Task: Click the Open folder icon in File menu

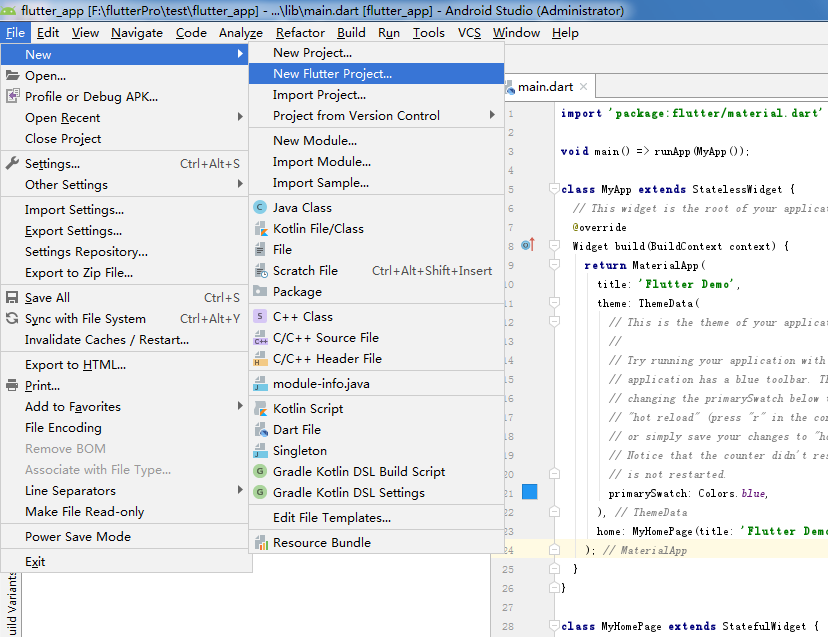Action: click(x=12, y=75)
